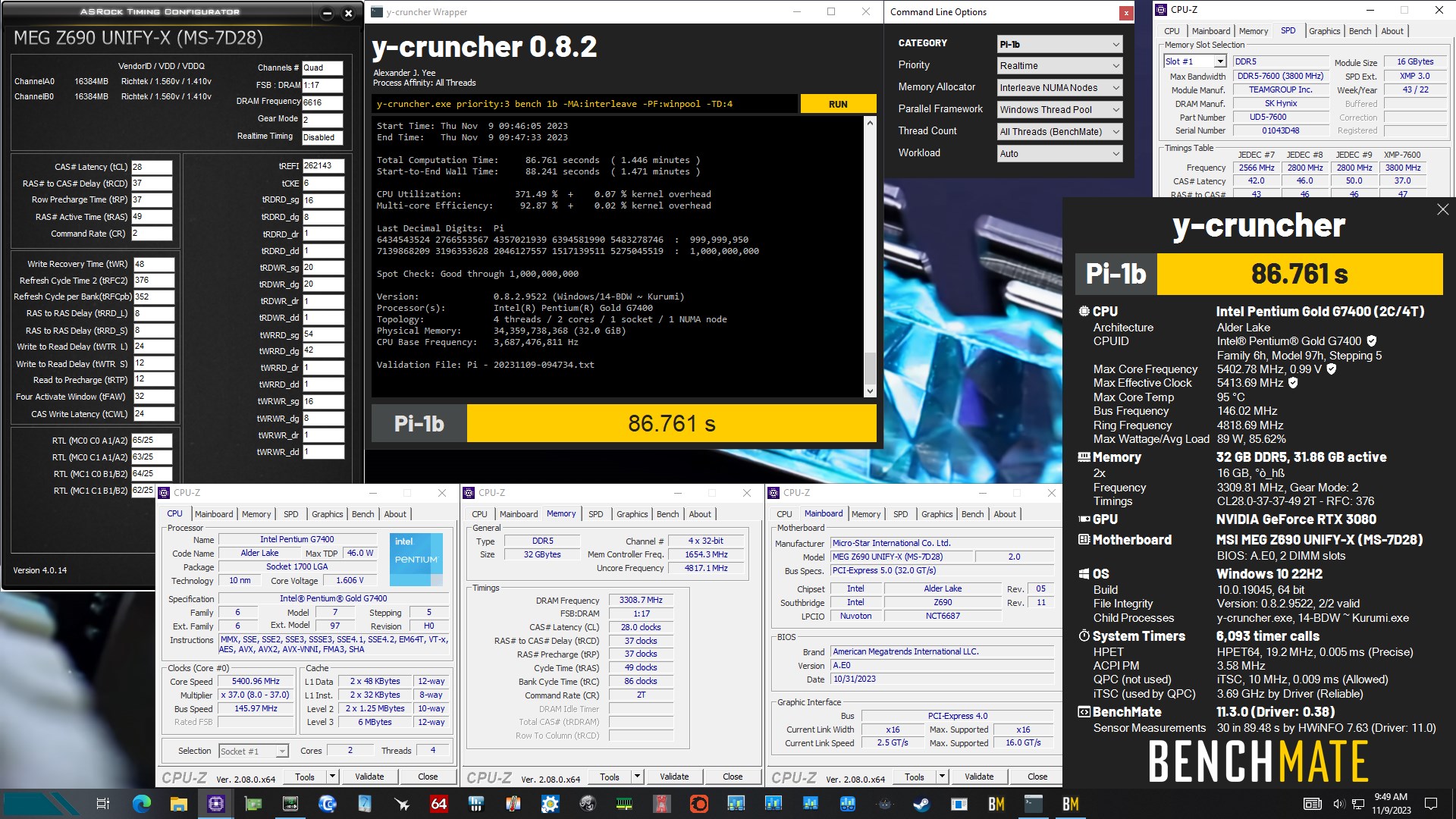Switch to SPD tab in CPU-Z Memory window
The image size is (1456, 819).
(x=596, y=514)
